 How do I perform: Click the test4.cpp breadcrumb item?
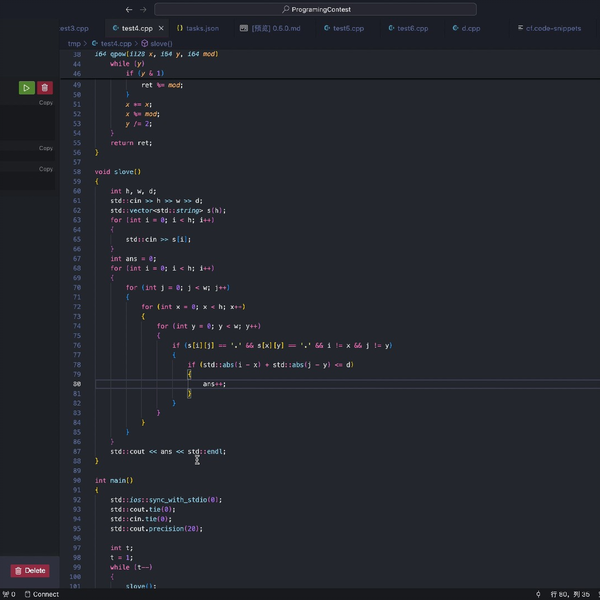tap(115, 44)
